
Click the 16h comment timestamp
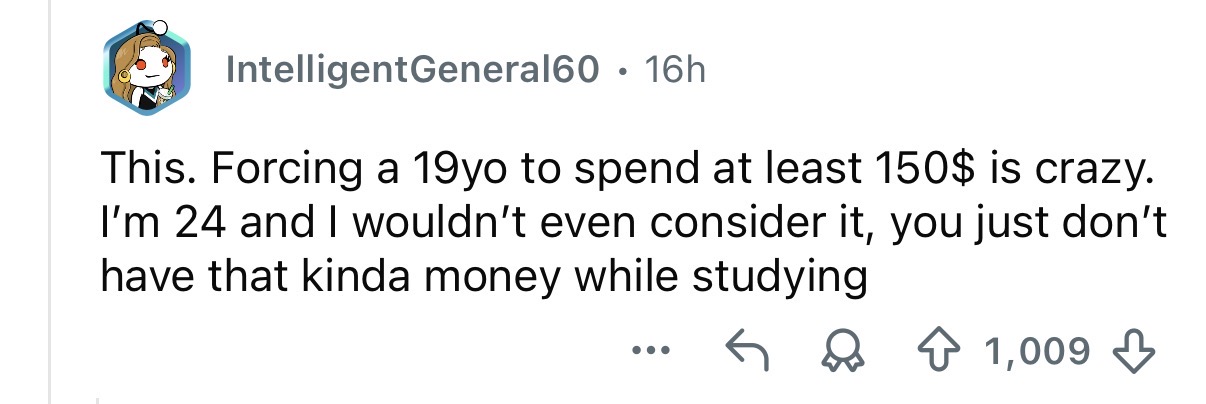coord(675,69)
